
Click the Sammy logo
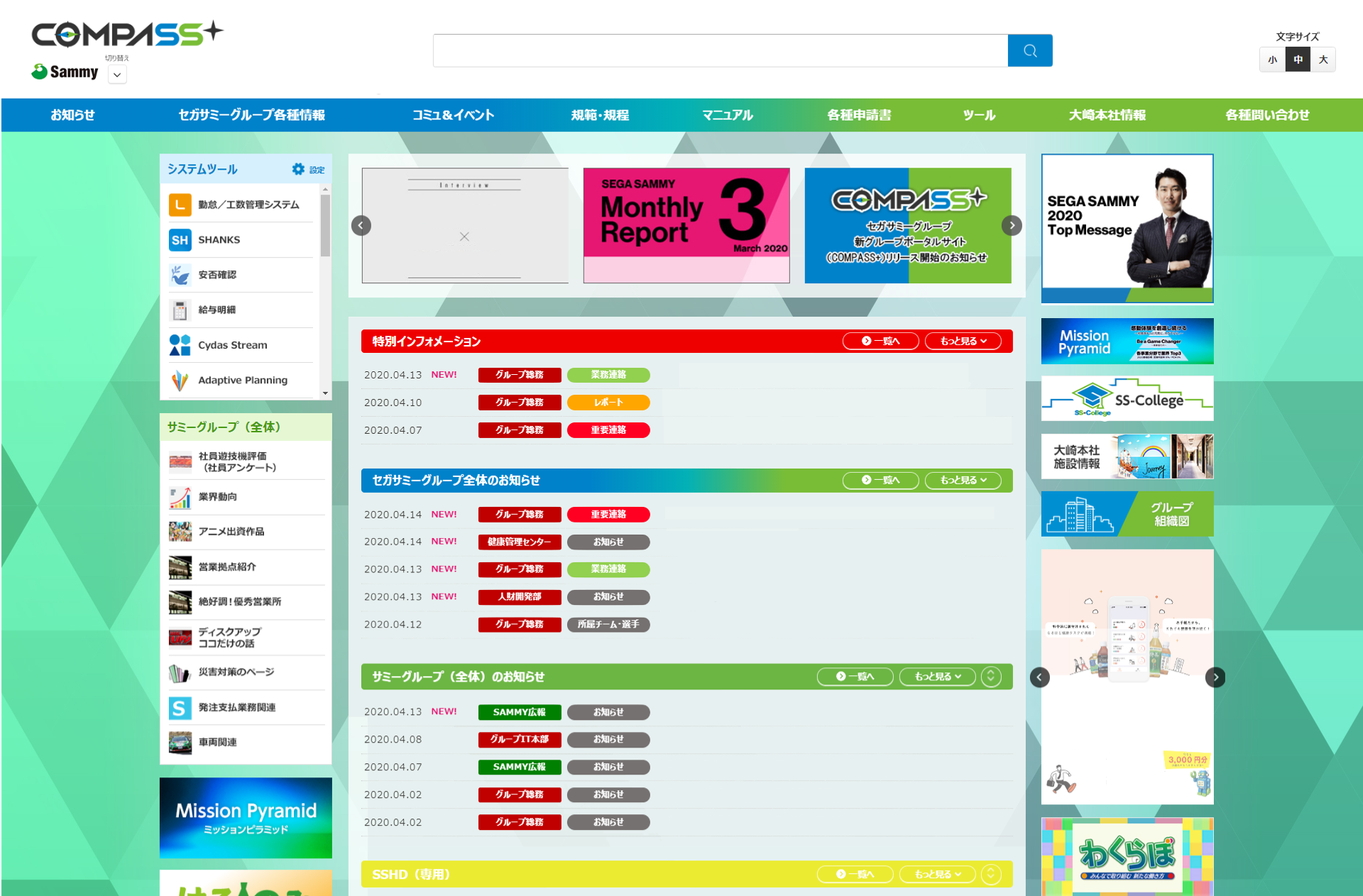[x=65, y=72]
